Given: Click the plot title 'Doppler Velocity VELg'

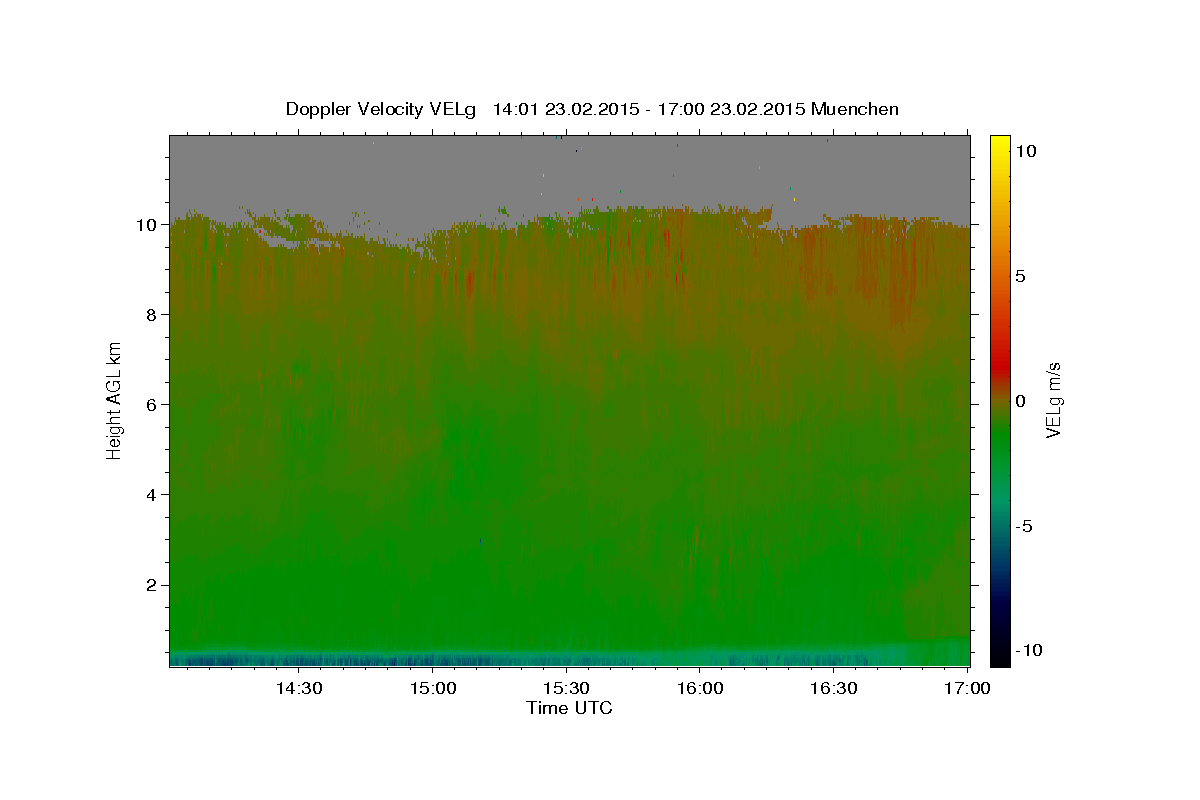Looking at the screenshot, I should point(381,109).
